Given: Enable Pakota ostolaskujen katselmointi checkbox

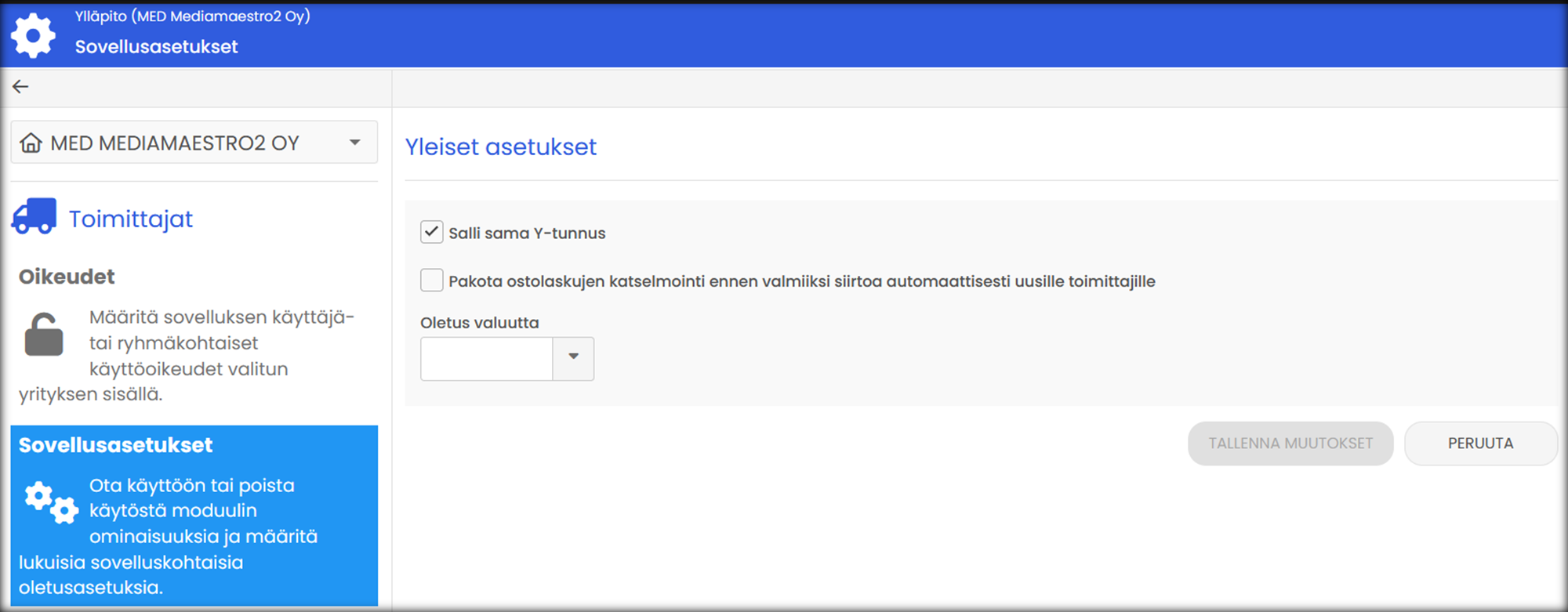Looking at the screenshot, I should [x=432, y=281].
